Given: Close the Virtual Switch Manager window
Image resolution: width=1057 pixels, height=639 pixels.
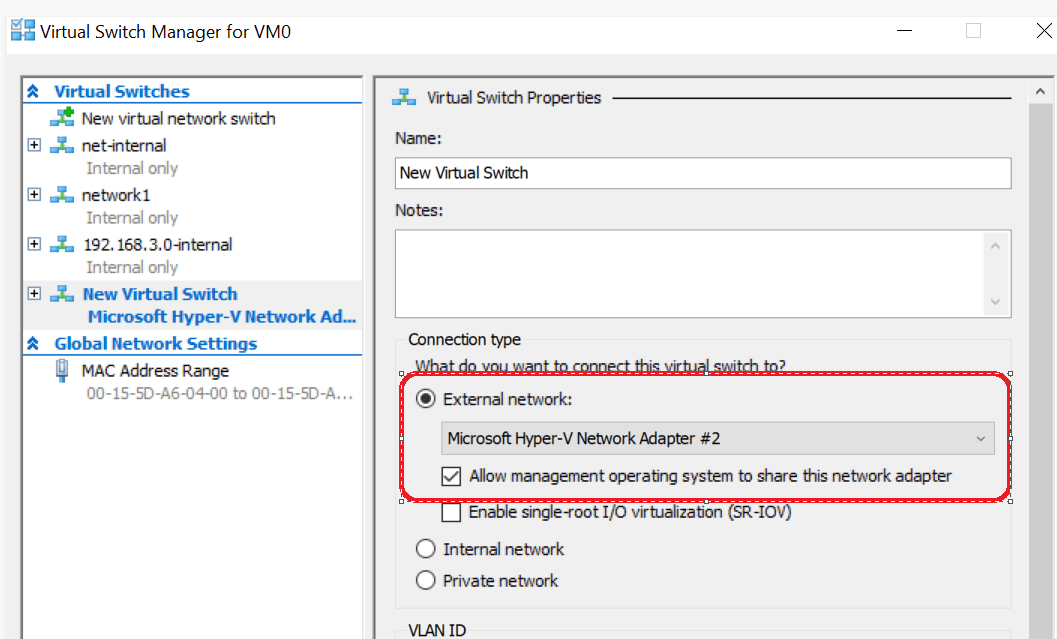Looking at the screenshot, I should (x=1044, y=30).
